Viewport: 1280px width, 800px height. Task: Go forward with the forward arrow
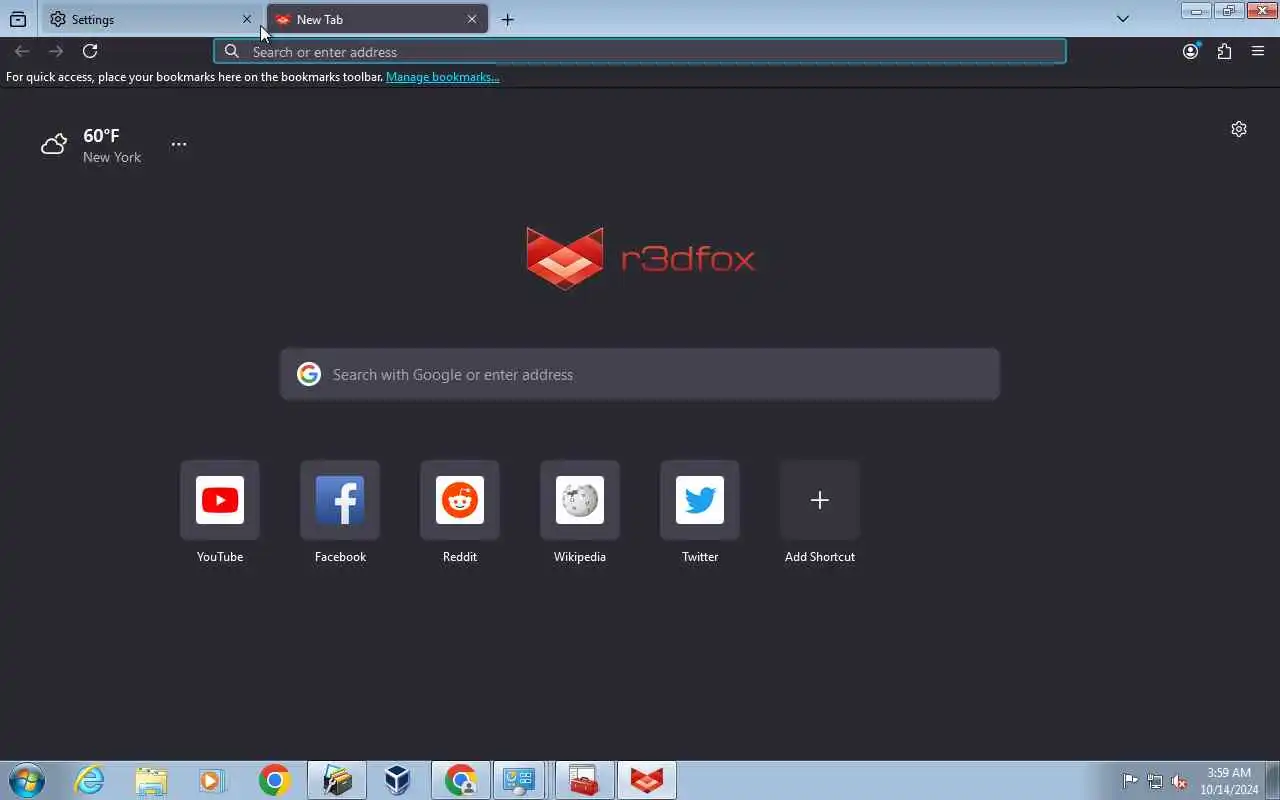coord(56,51)
